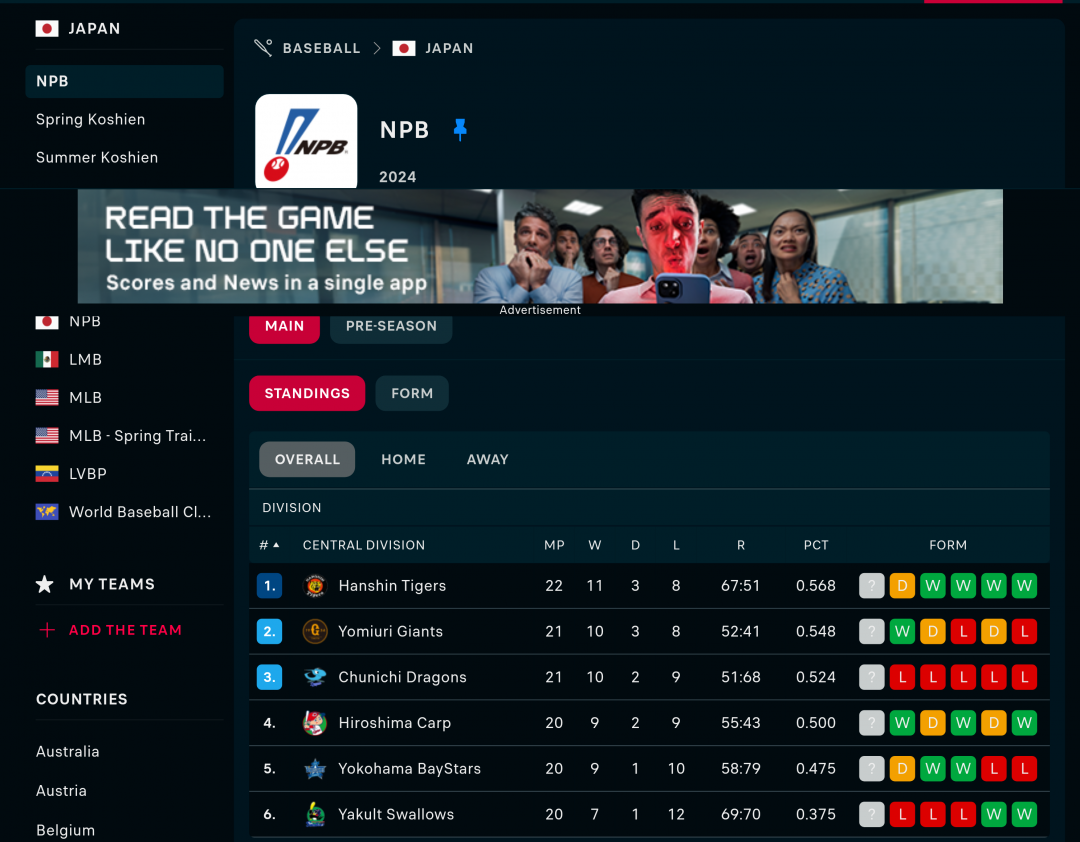1080x842 pixels.
Task: Click the star icon next to My Teams
Action: tap(45, 584)
